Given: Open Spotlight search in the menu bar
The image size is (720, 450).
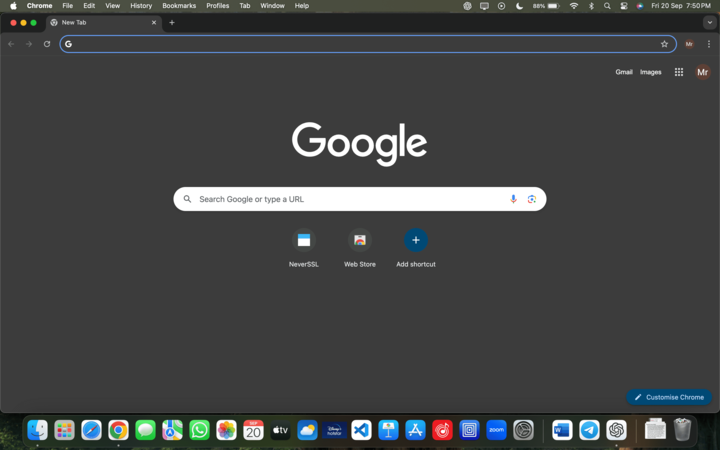Looking at the screenshot, I should 607,6.
